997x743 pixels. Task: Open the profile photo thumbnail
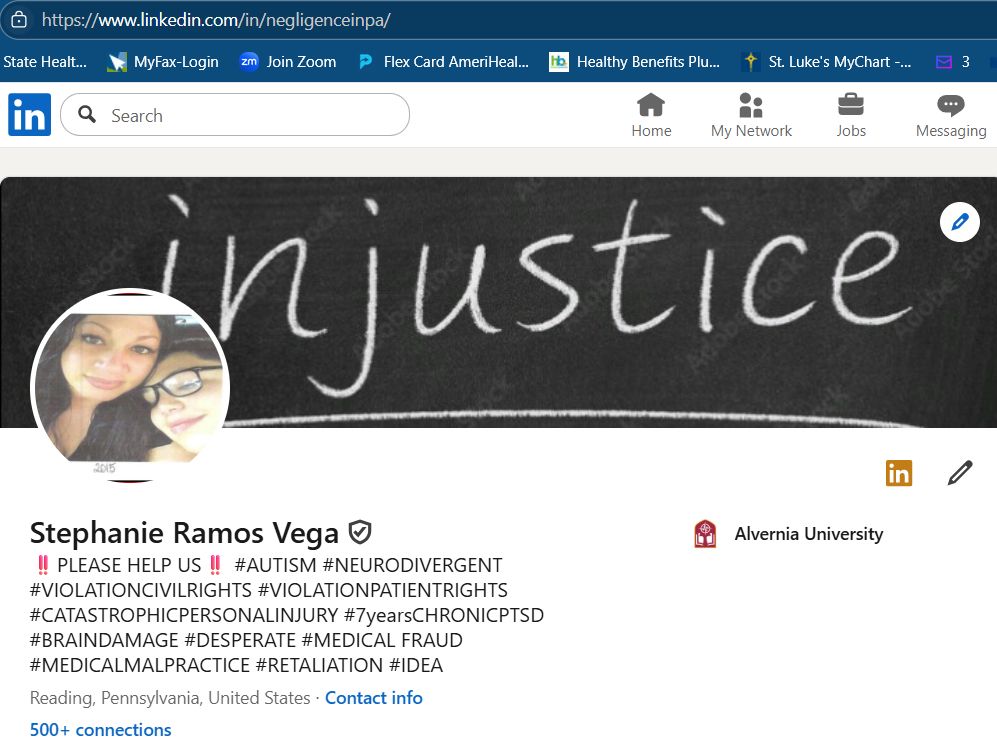[x=130, y=385]
